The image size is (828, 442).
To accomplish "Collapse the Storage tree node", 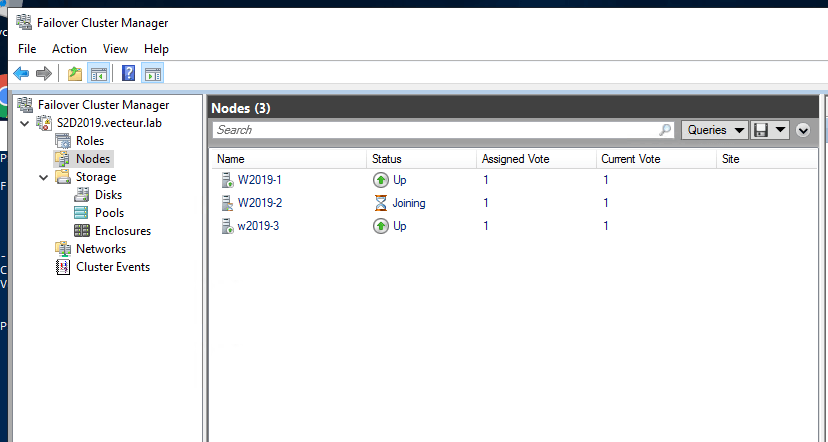I will click(x=43, y=177).
